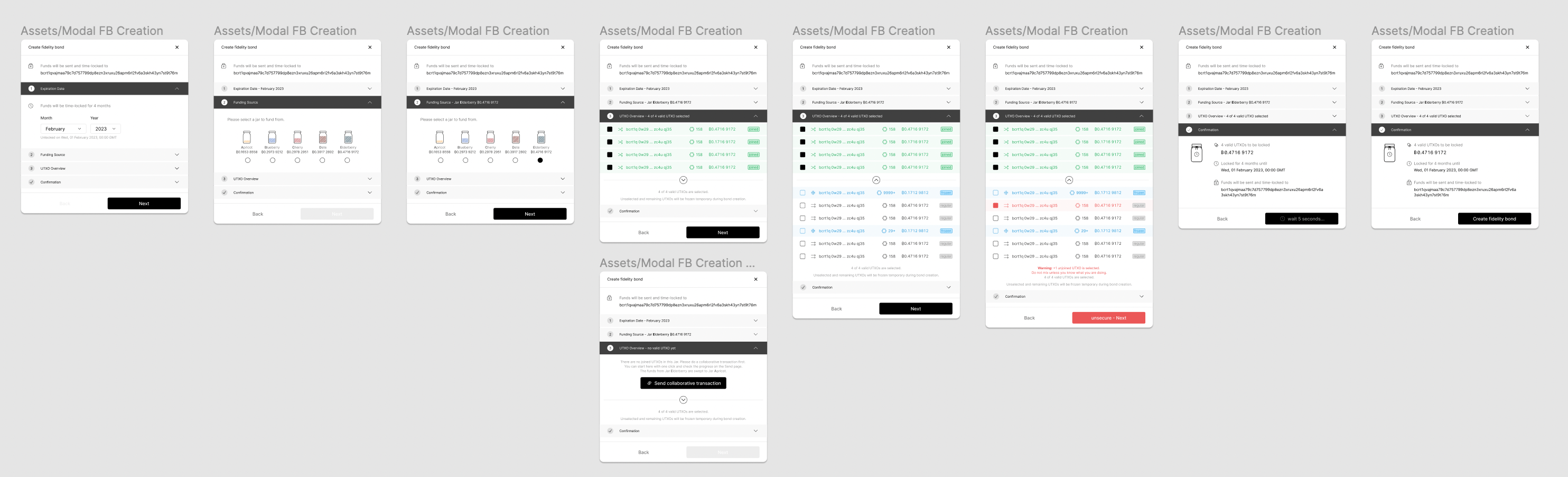
Task: Click the Apricot jar icon where no jar is selected
Action: (247, 137)
